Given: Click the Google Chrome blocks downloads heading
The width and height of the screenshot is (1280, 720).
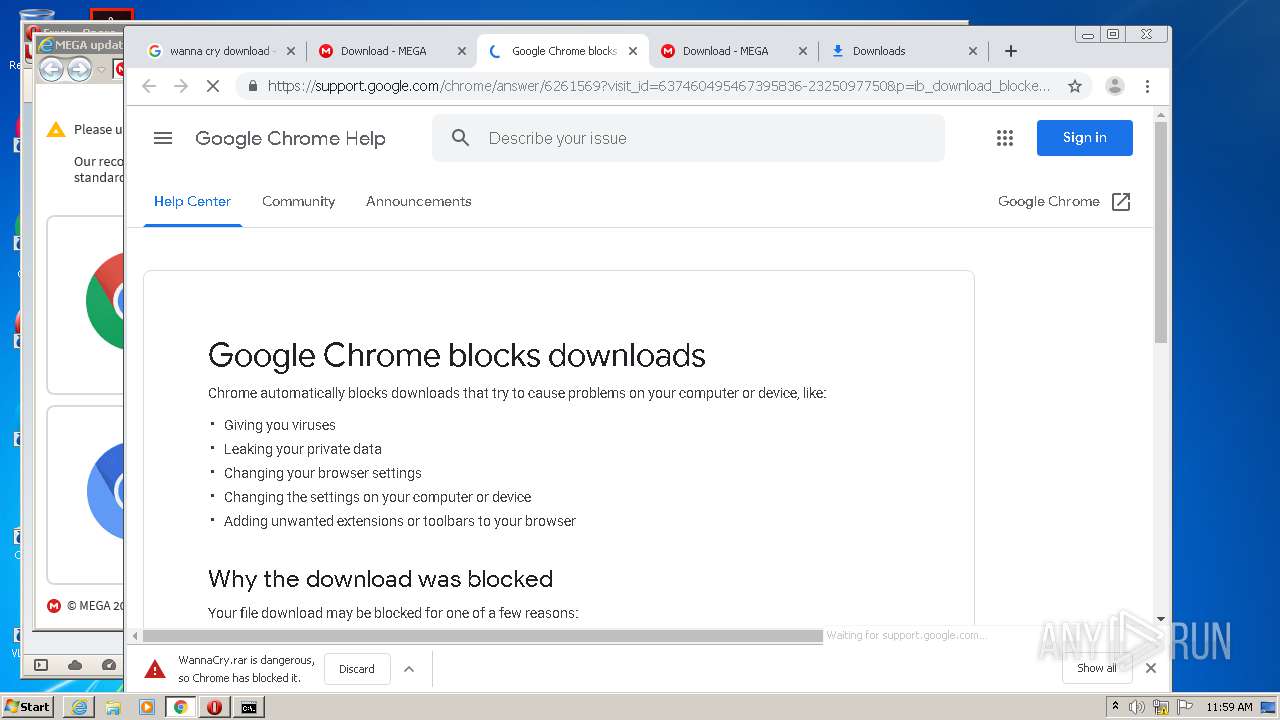Looking at the screenshot, I should pyautogui.click(x=457, y=355).
